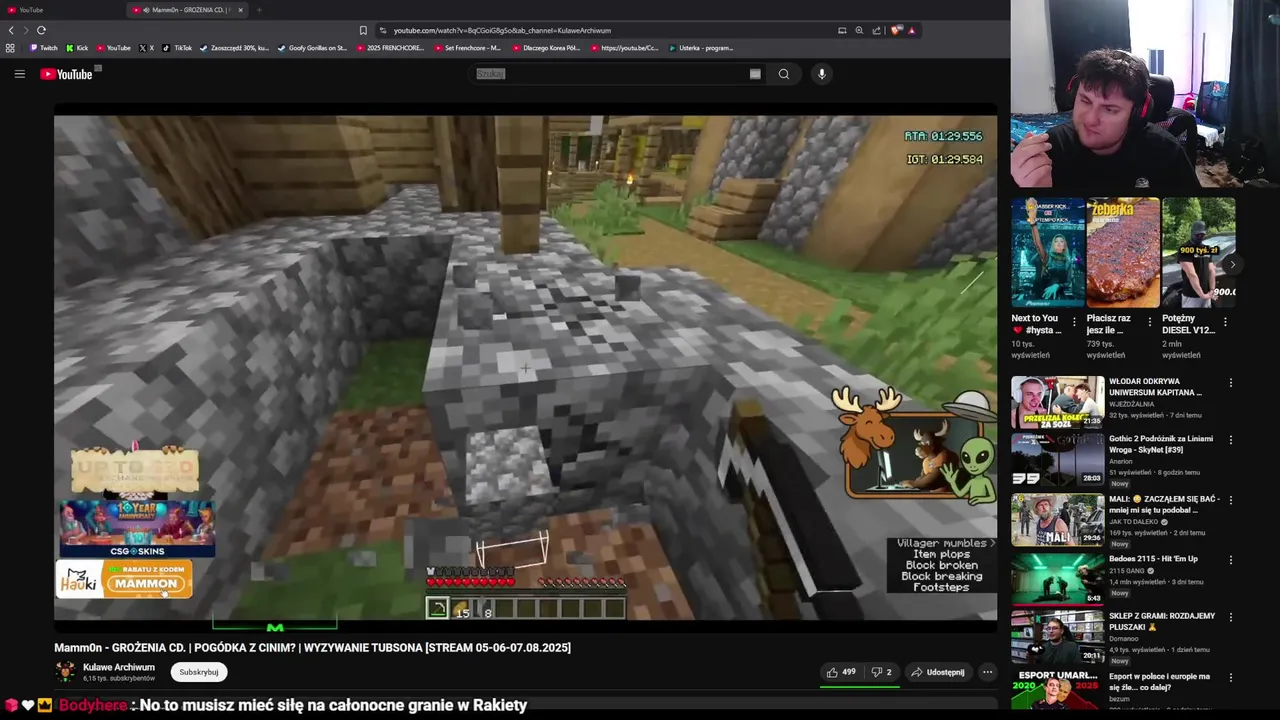Screen dimensions: 1280x720
Task: Open on-screen keyboard icon in search box
Action: click(x=755, y=74)
